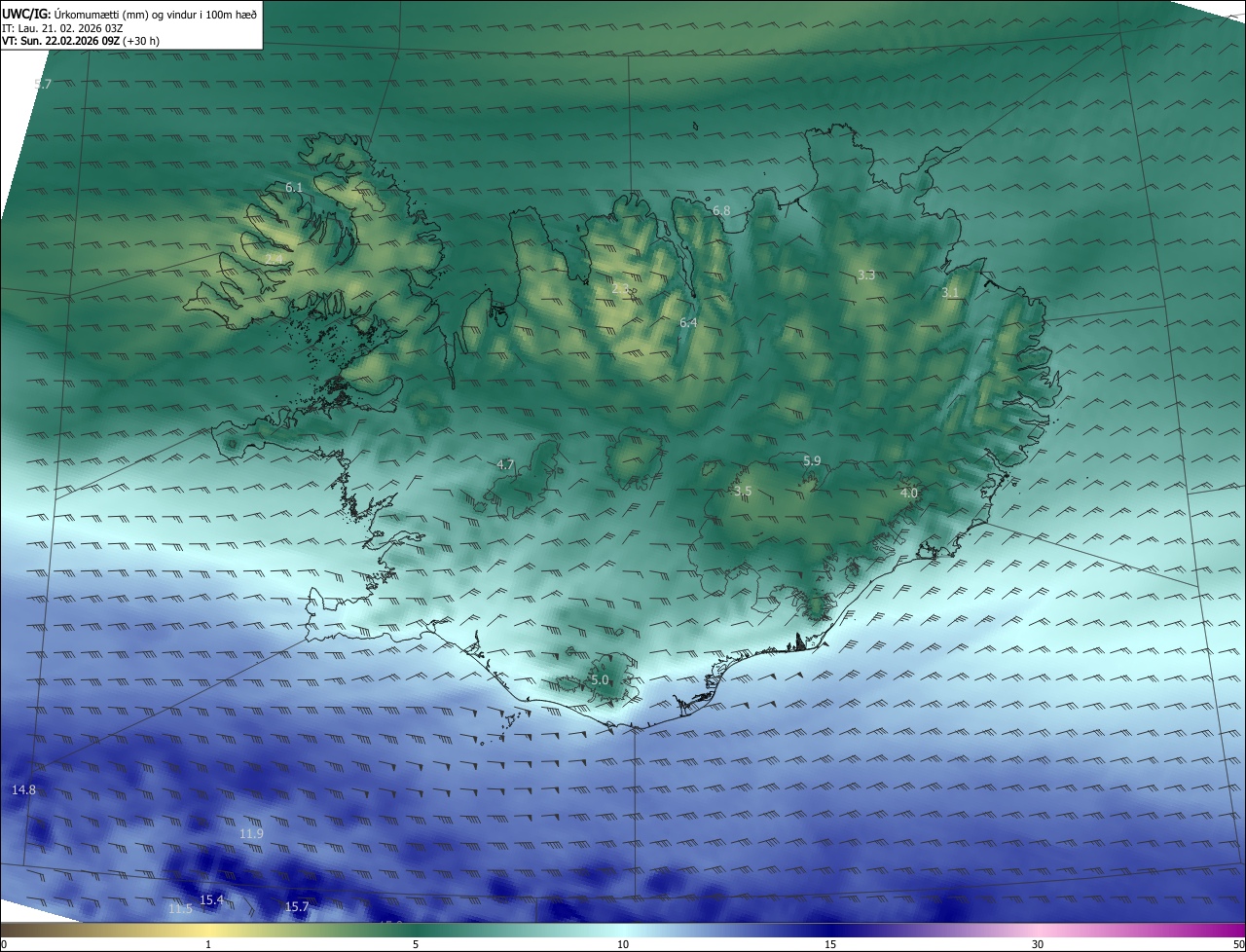Click the 11.5 value label
The width and height of the screenshot is (1246, 952).
[180, 909]
